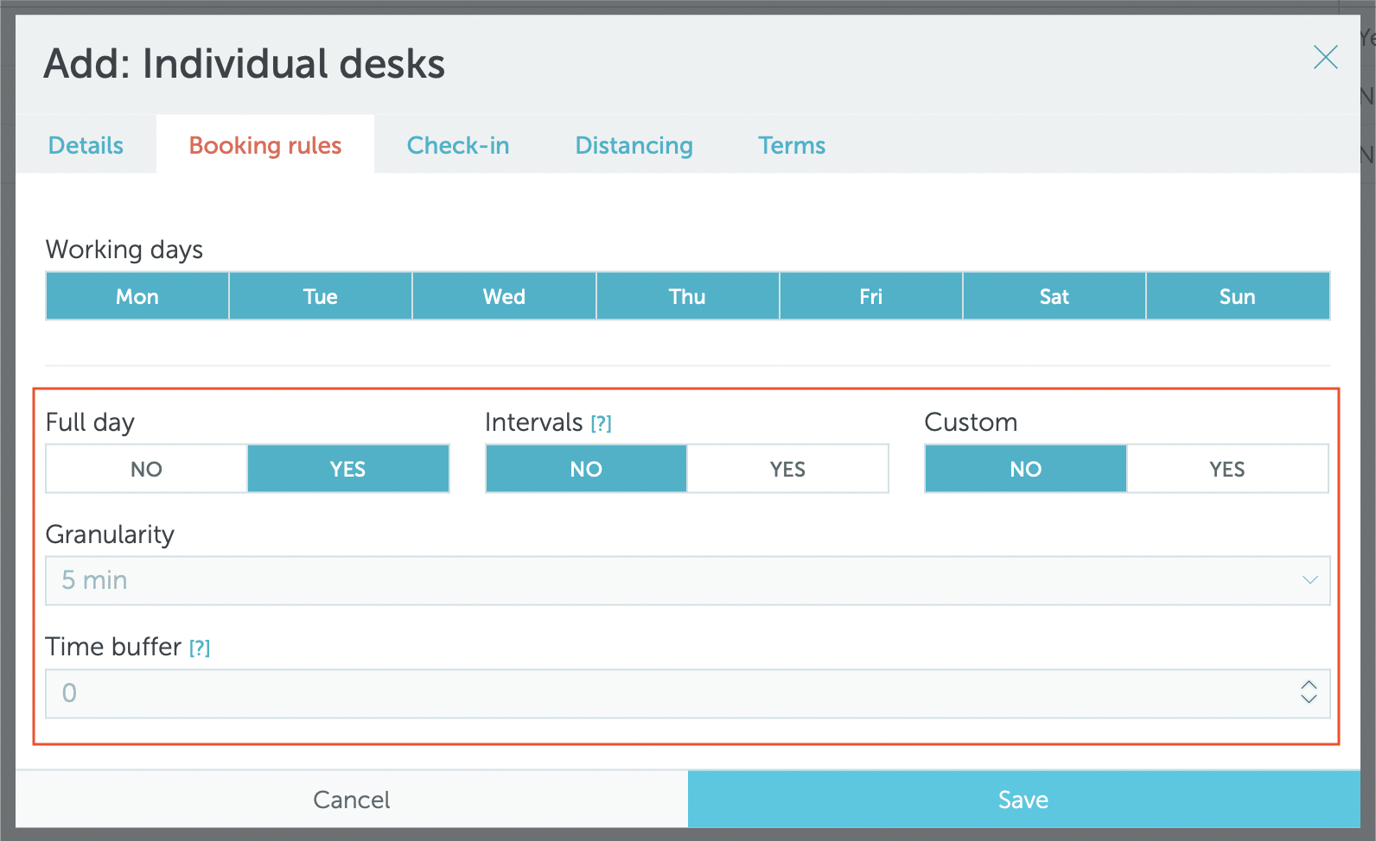Increase Time buffer using the stepper arrows
The image size is (1376, 841).
click(1308, 686)
